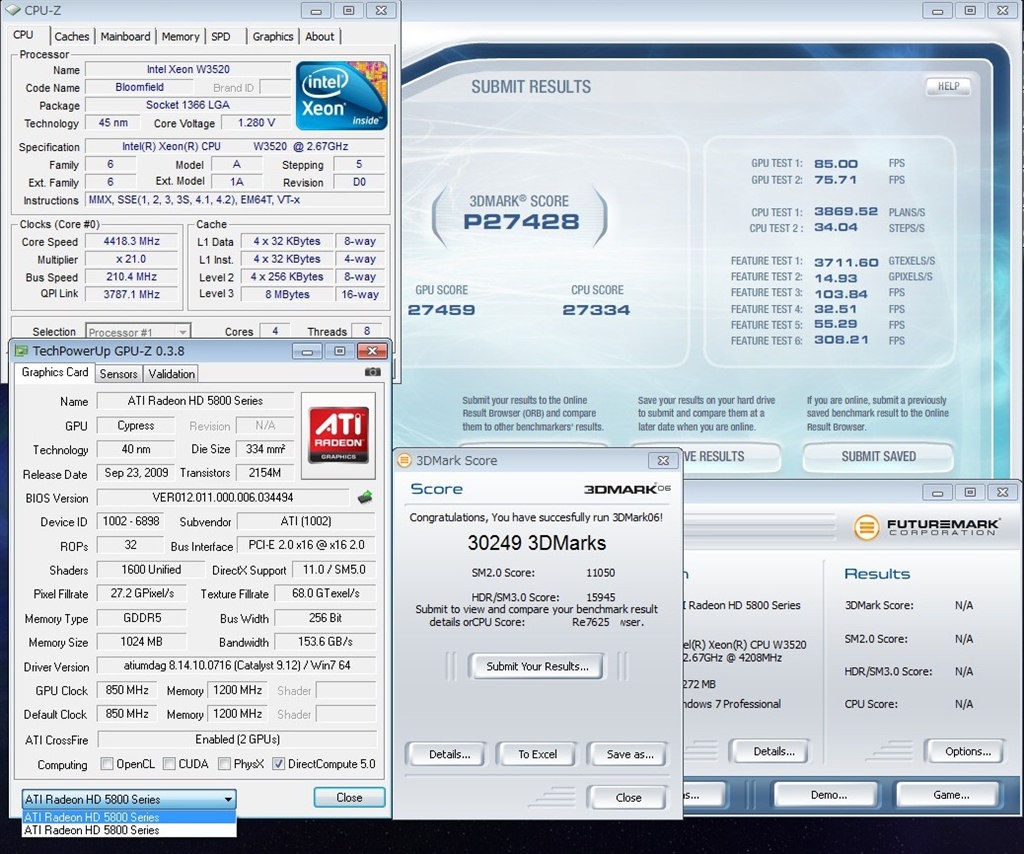Click the GPU-Z screenshot camera icon
This screenshot has width=1024, height=854.
tap(372, 372)
